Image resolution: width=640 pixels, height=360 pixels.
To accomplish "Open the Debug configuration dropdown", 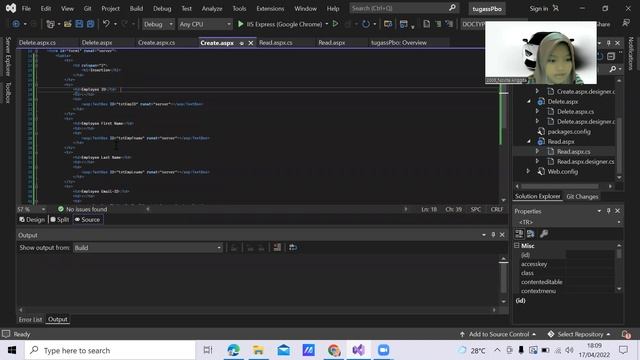I will (158, 24).
